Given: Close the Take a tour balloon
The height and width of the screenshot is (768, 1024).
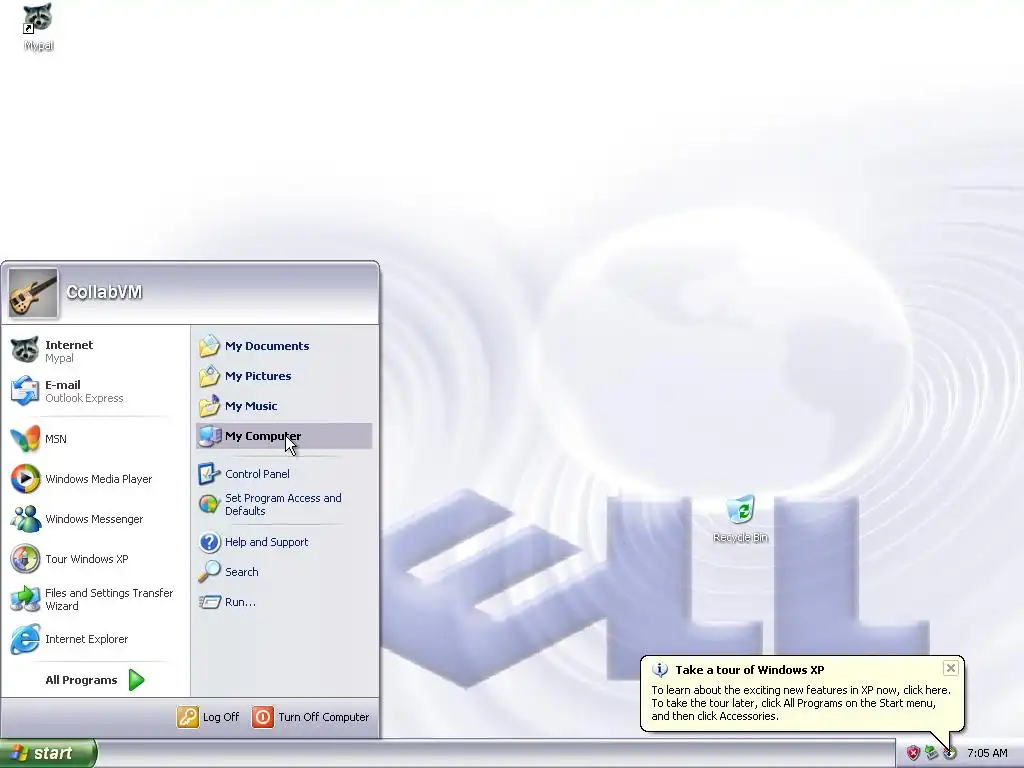Looking at the screenshot, I should 951,667.
